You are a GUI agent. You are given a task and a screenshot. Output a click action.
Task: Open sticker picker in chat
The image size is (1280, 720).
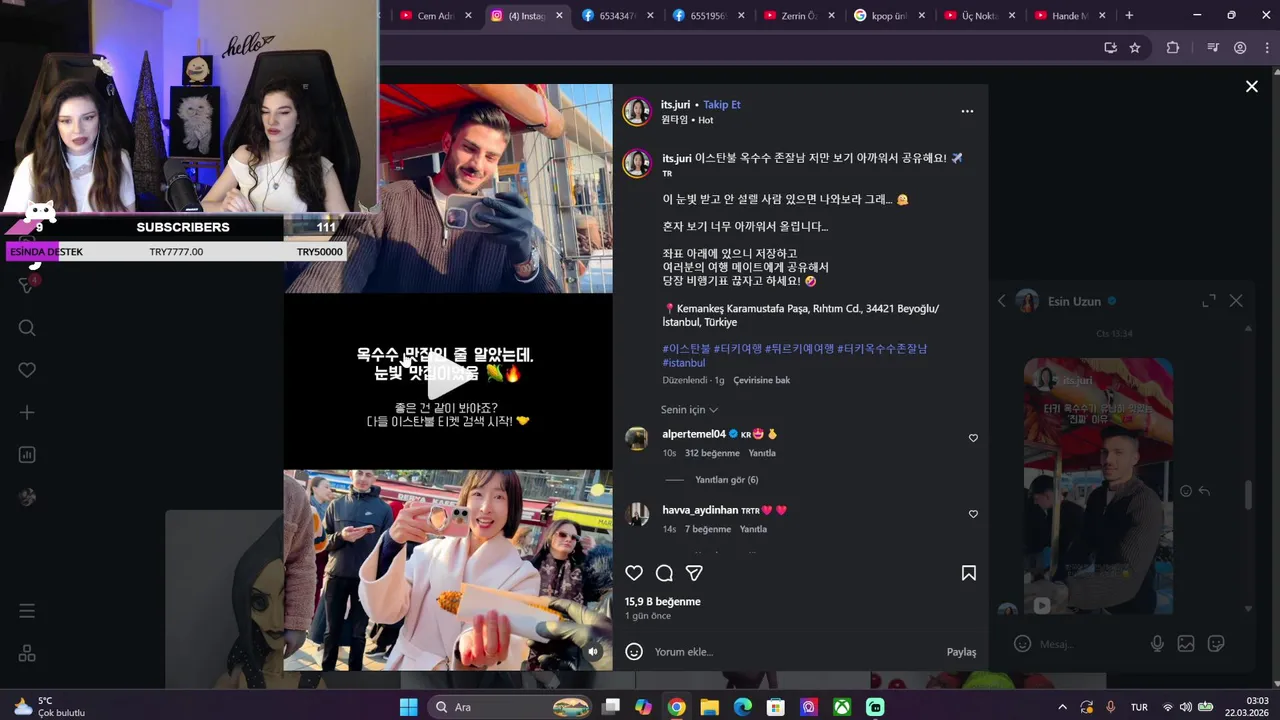click(x=1216, y=644)
